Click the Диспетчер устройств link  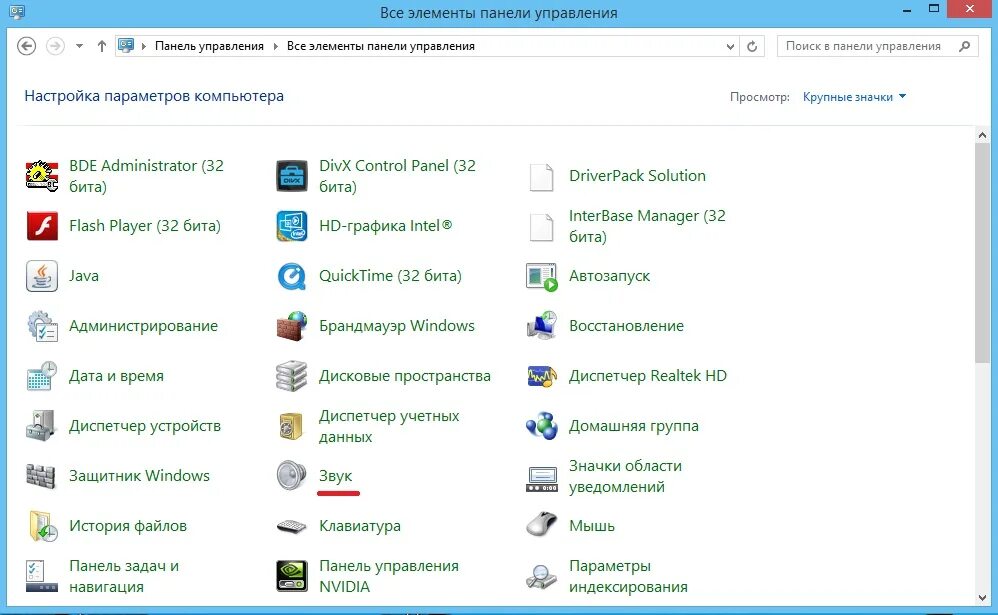tap(144, 425)
